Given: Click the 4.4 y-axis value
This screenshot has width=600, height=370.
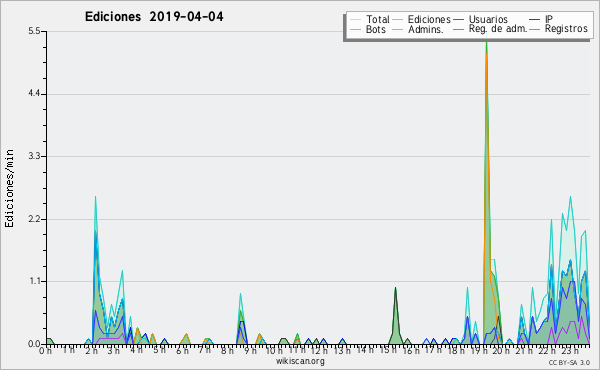Looking at the screenshot, I should pos(34,94).
